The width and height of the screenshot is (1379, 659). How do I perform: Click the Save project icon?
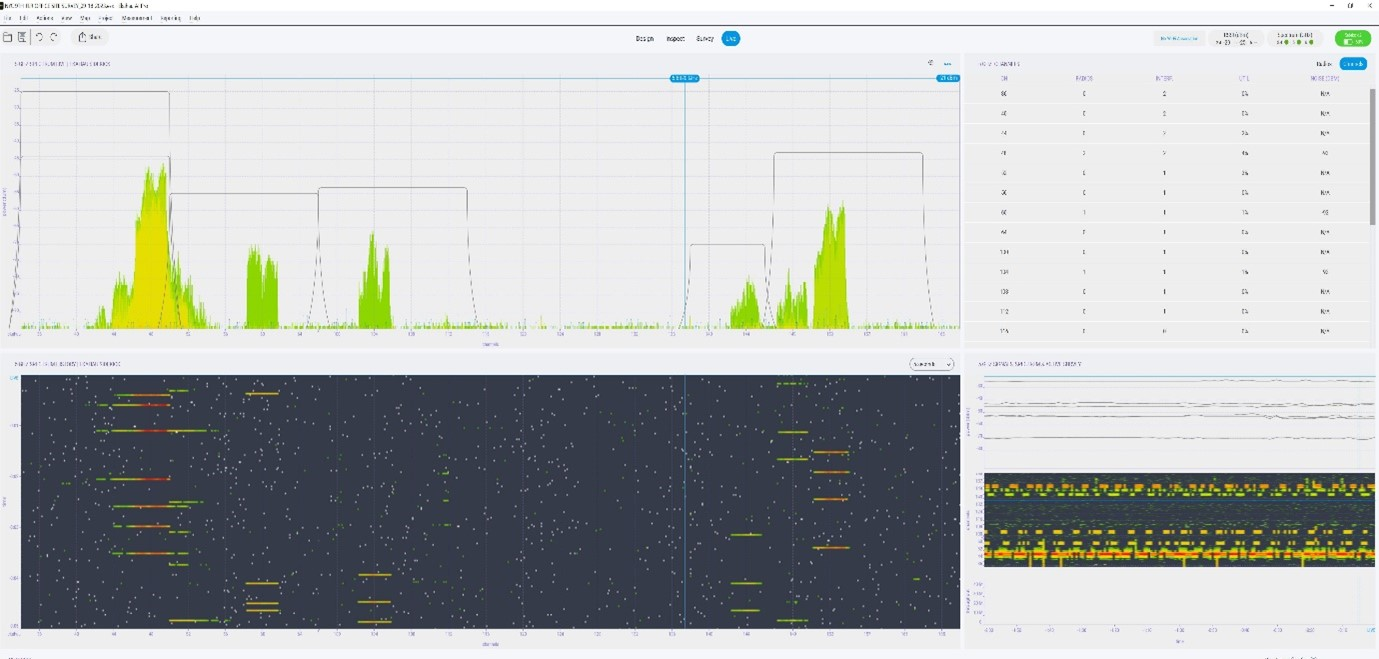point(22,37)
